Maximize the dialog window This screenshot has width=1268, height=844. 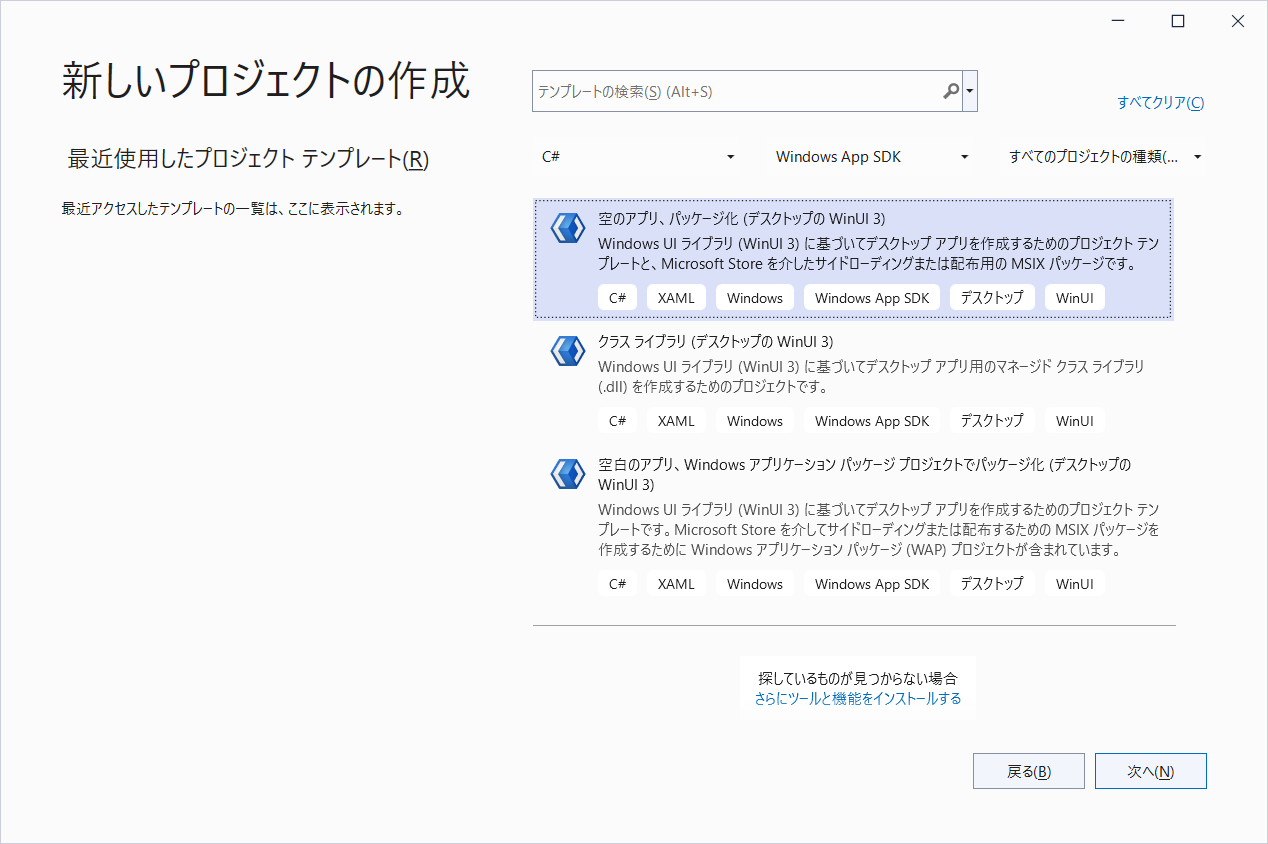point(1178,21)
